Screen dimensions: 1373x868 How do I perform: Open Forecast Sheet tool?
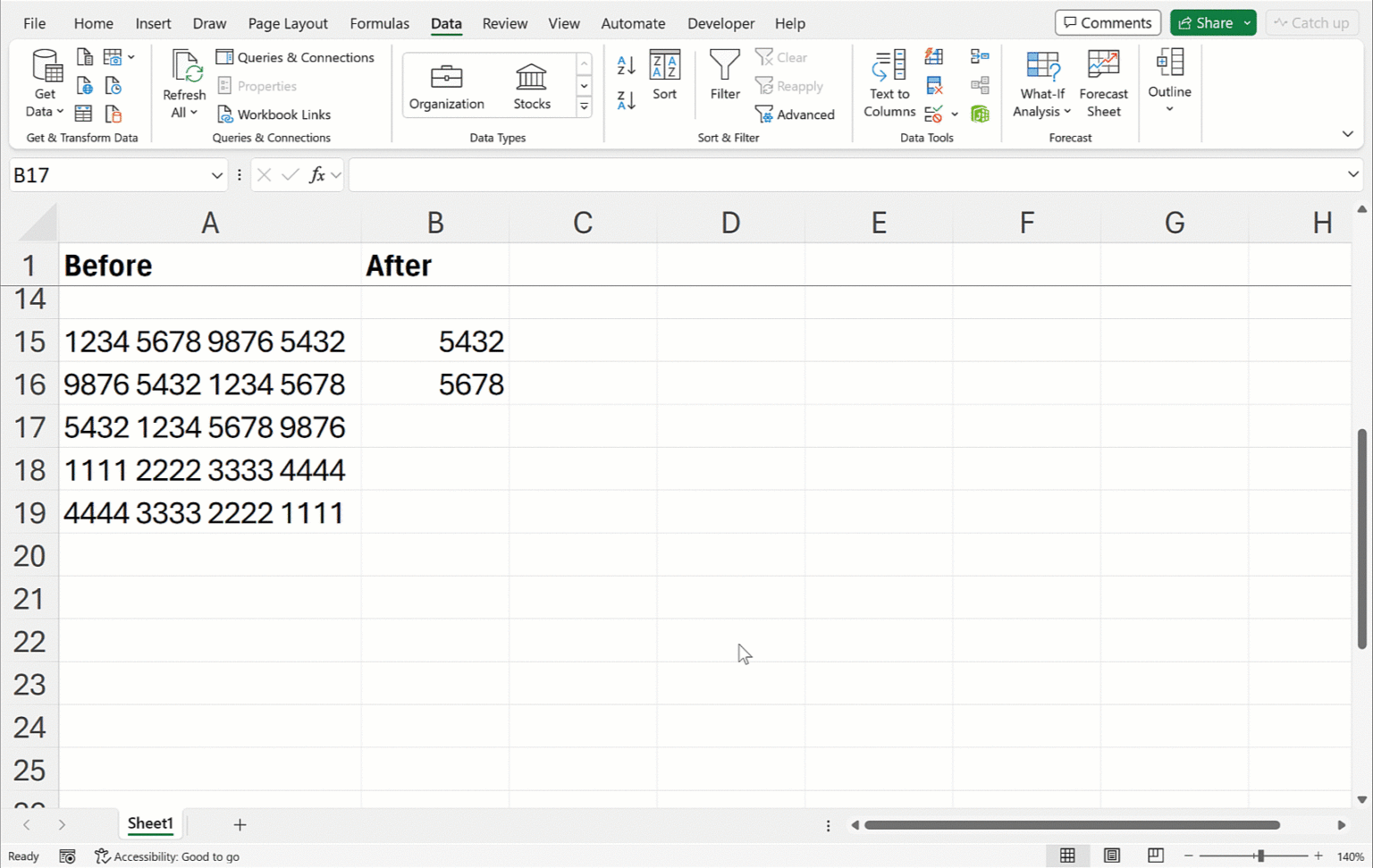[1103, 84]
